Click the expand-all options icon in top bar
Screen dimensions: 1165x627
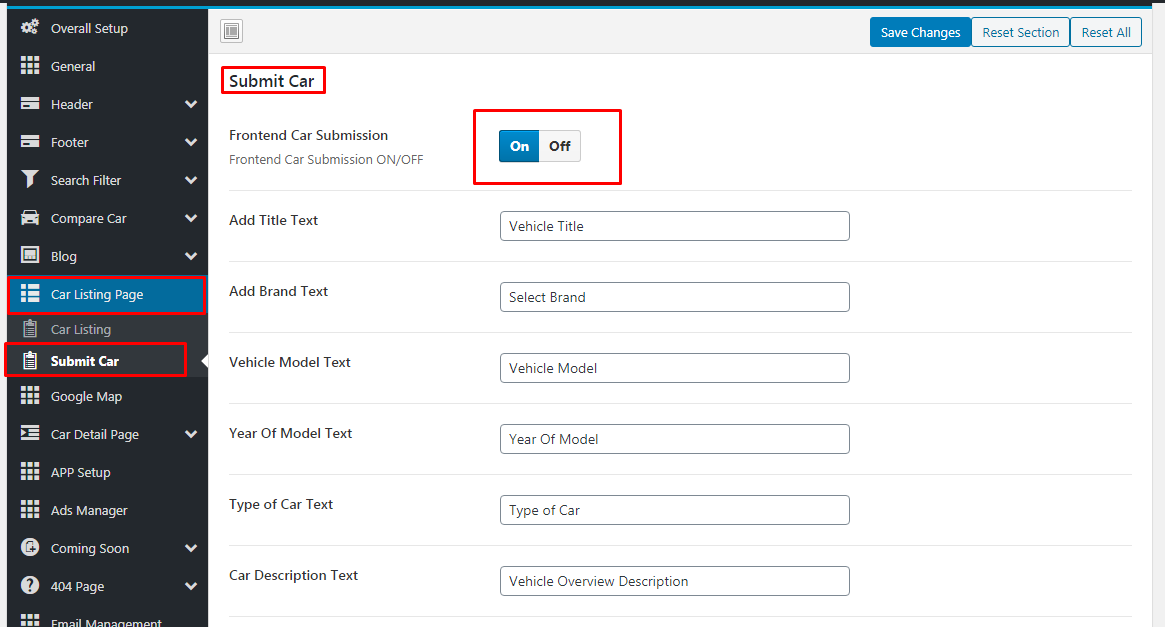(x=232, y=31)
